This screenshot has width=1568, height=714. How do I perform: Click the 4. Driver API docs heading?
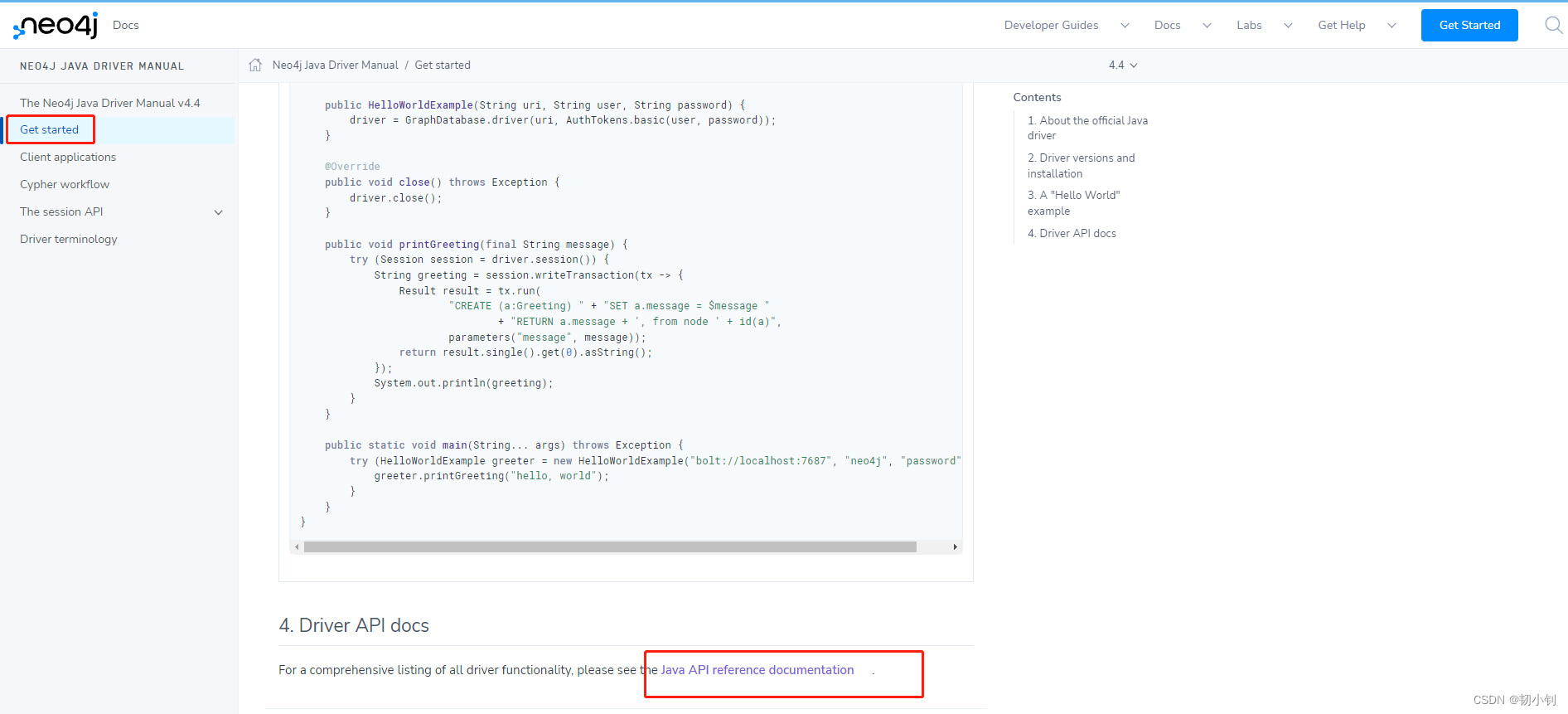354,625
